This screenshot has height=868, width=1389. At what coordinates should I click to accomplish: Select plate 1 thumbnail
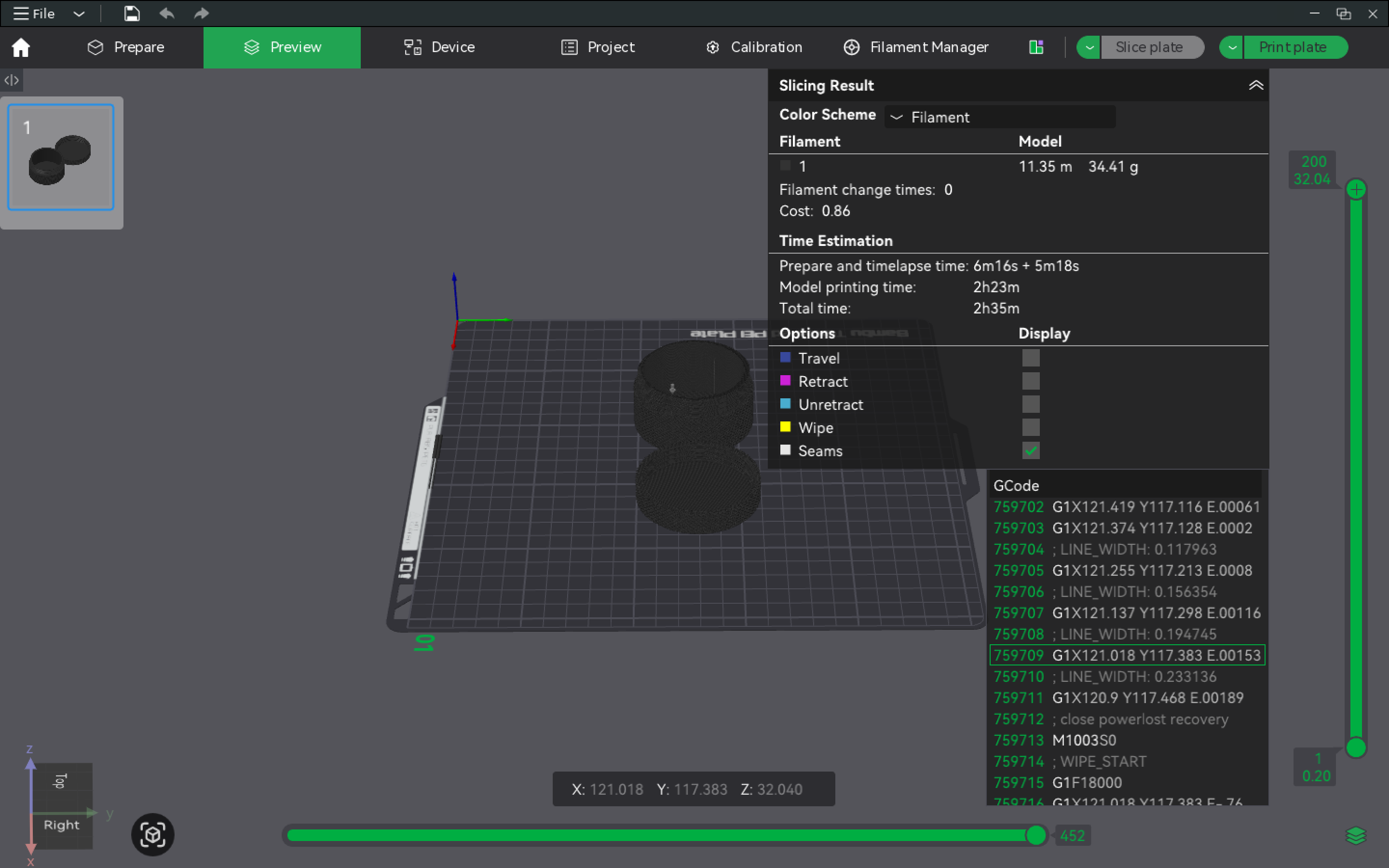click(x=61, y=157)
